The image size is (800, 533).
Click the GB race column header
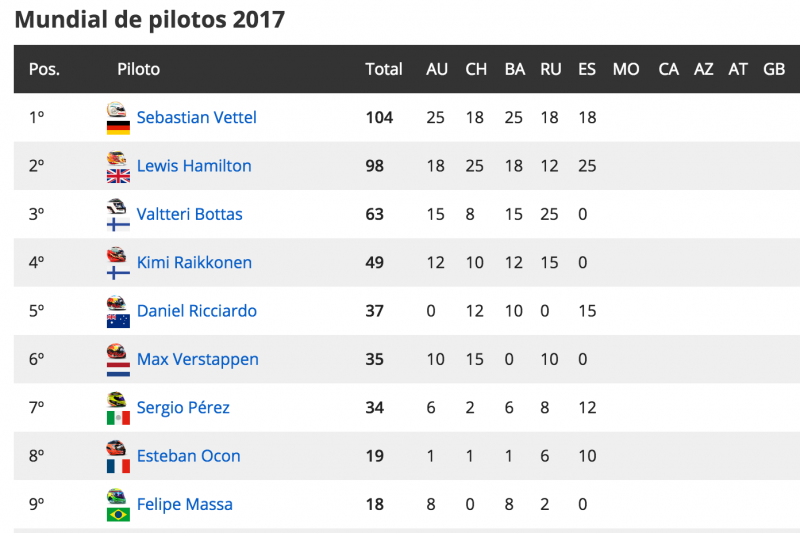(x=773, y=69)
